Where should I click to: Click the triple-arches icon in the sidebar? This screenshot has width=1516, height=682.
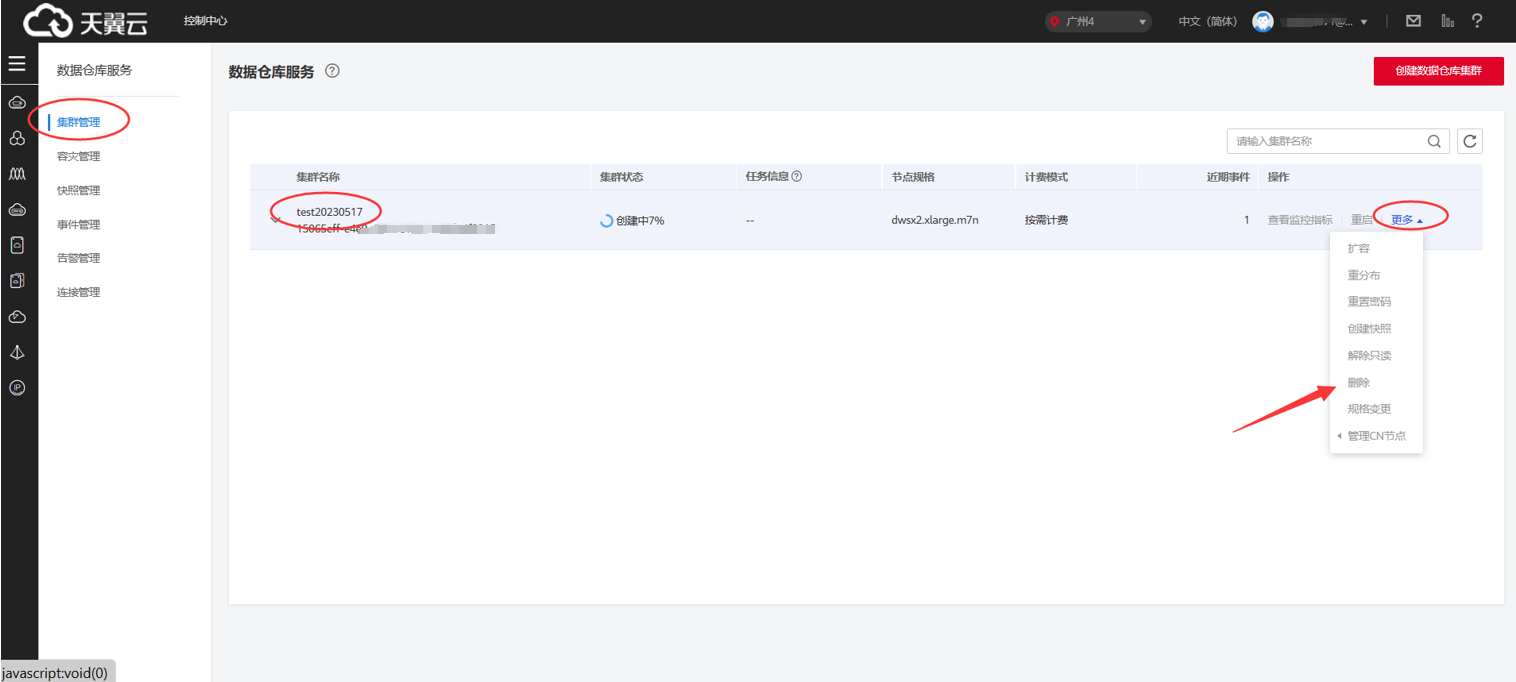17,174
